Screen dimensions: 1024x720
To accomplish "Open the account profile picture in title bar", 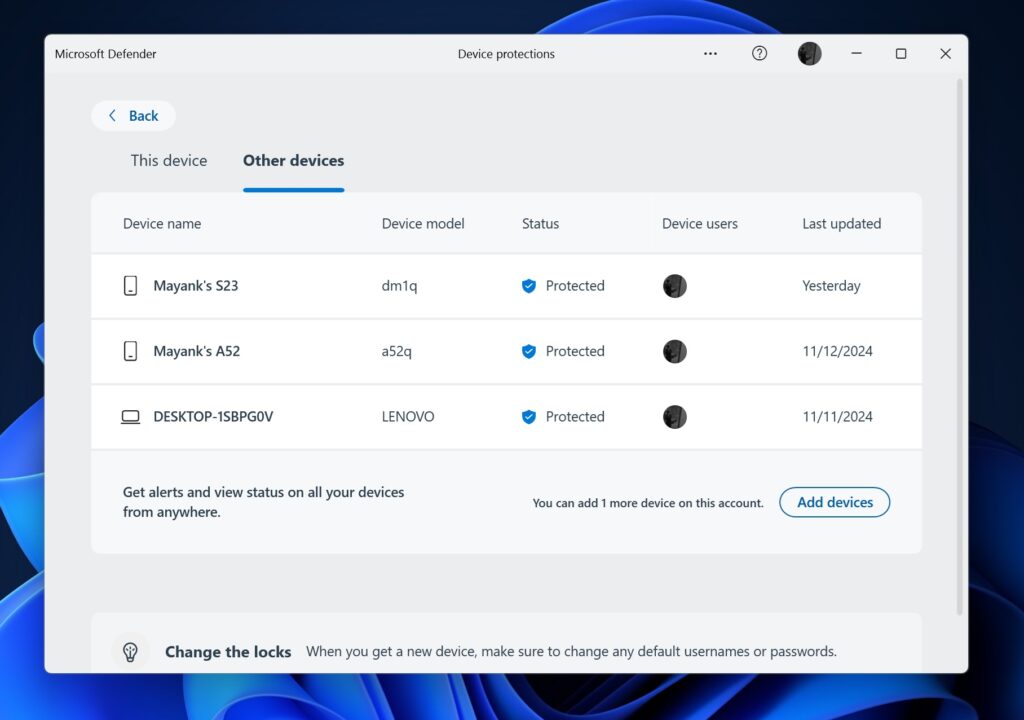I will 809,54.
